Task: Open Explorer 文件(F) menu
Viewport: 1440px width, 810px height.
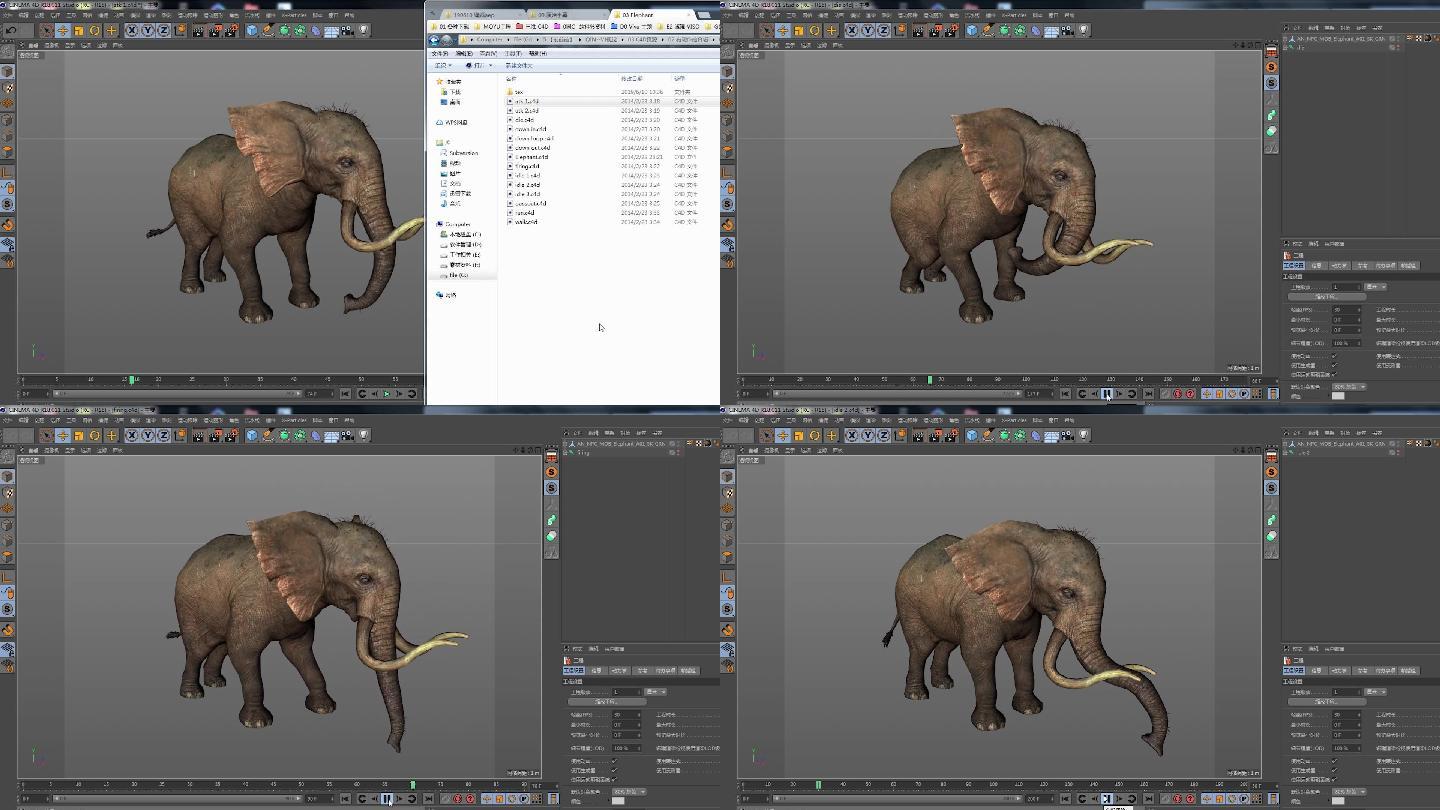Action: pos(439,53)
